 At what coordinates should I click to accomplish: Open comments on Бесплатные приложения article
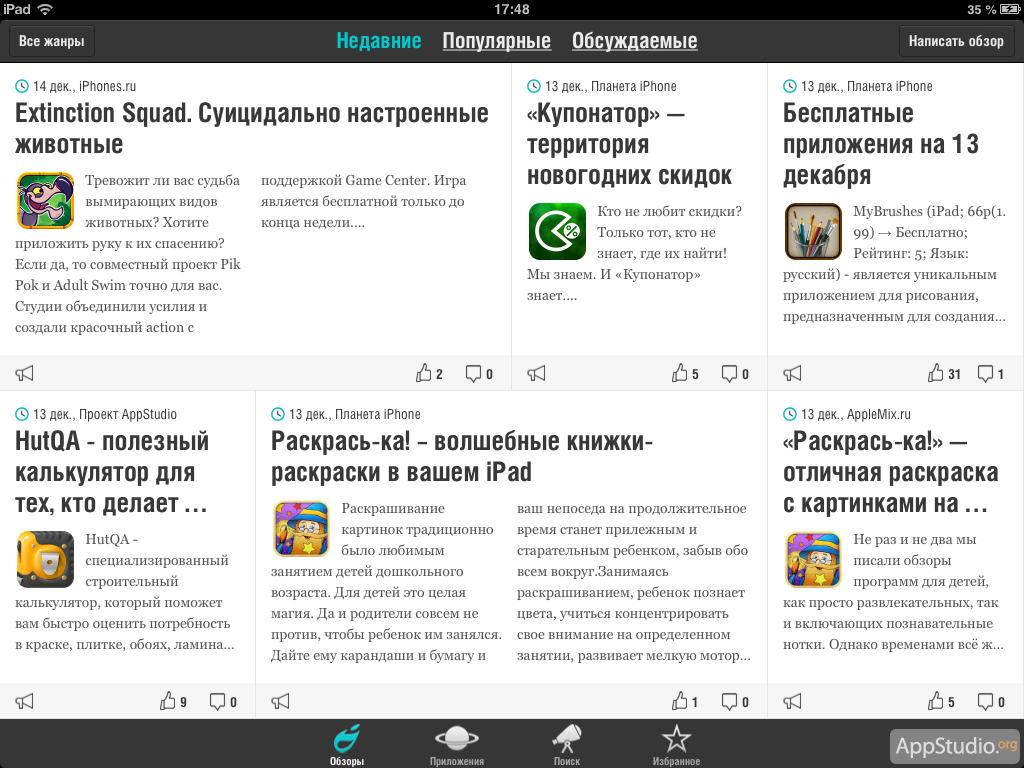(990, 374)
